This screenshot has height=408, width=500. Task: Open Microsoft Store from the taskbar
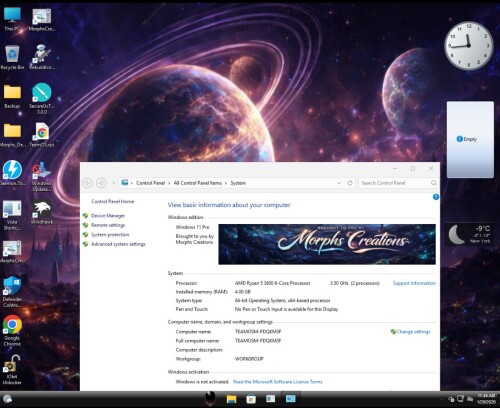pyautogui.click(x=251, y=399)
